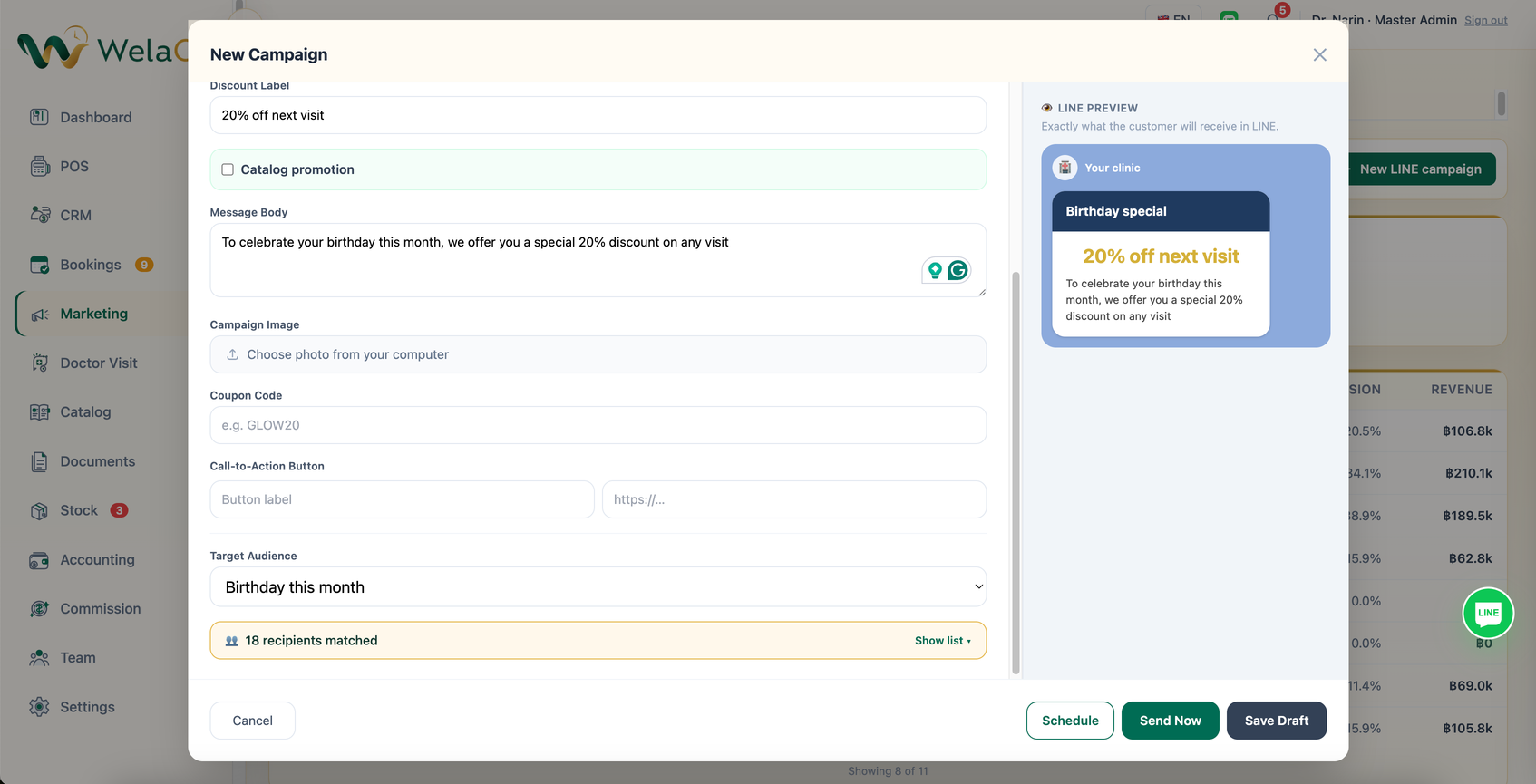Image resolution: width=1536 pixels, height=784 pixels.
Task: Go to Accounting menu item
Action: point(97,559)
